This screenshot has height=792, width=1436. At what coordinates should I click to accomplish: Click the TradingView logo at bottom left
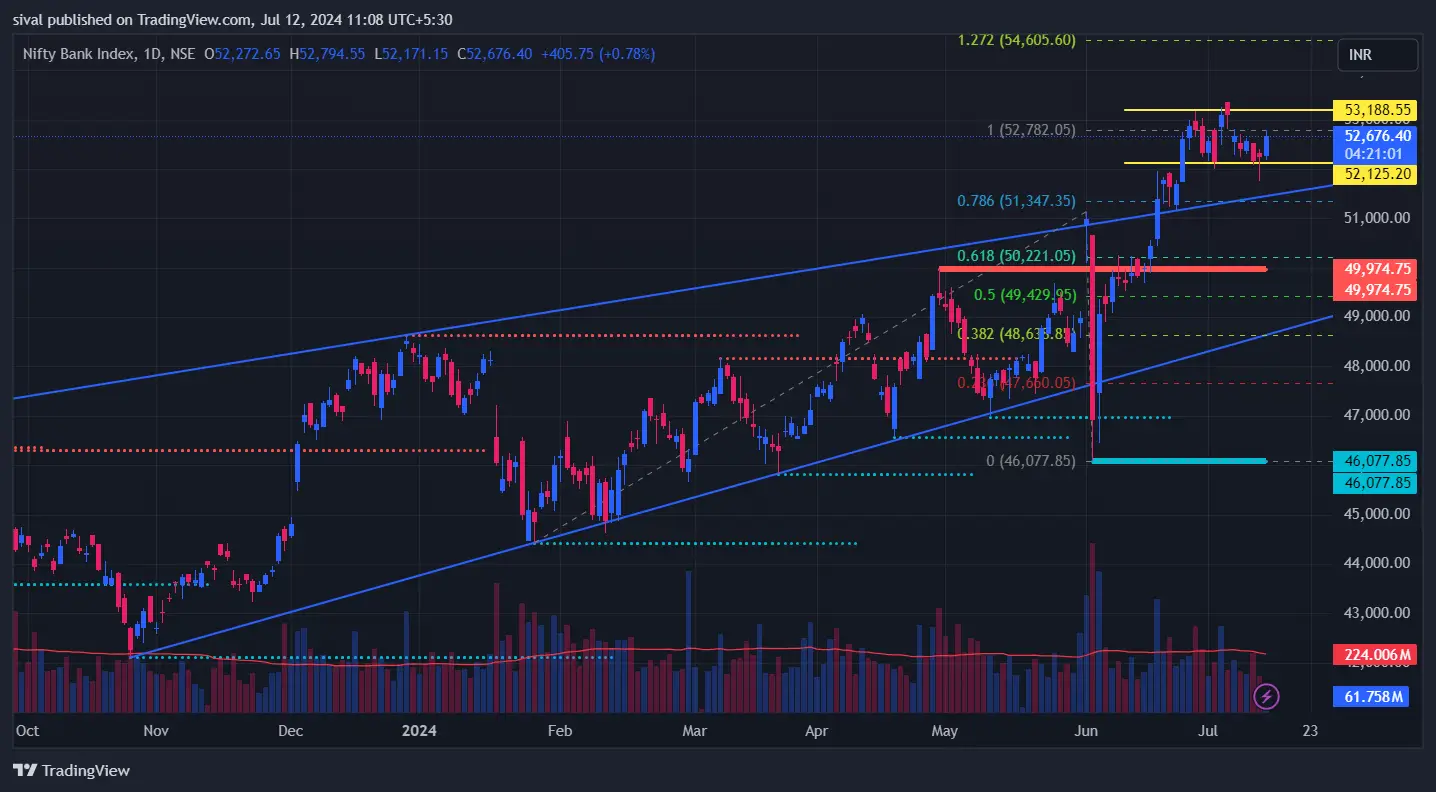point(71,770)
